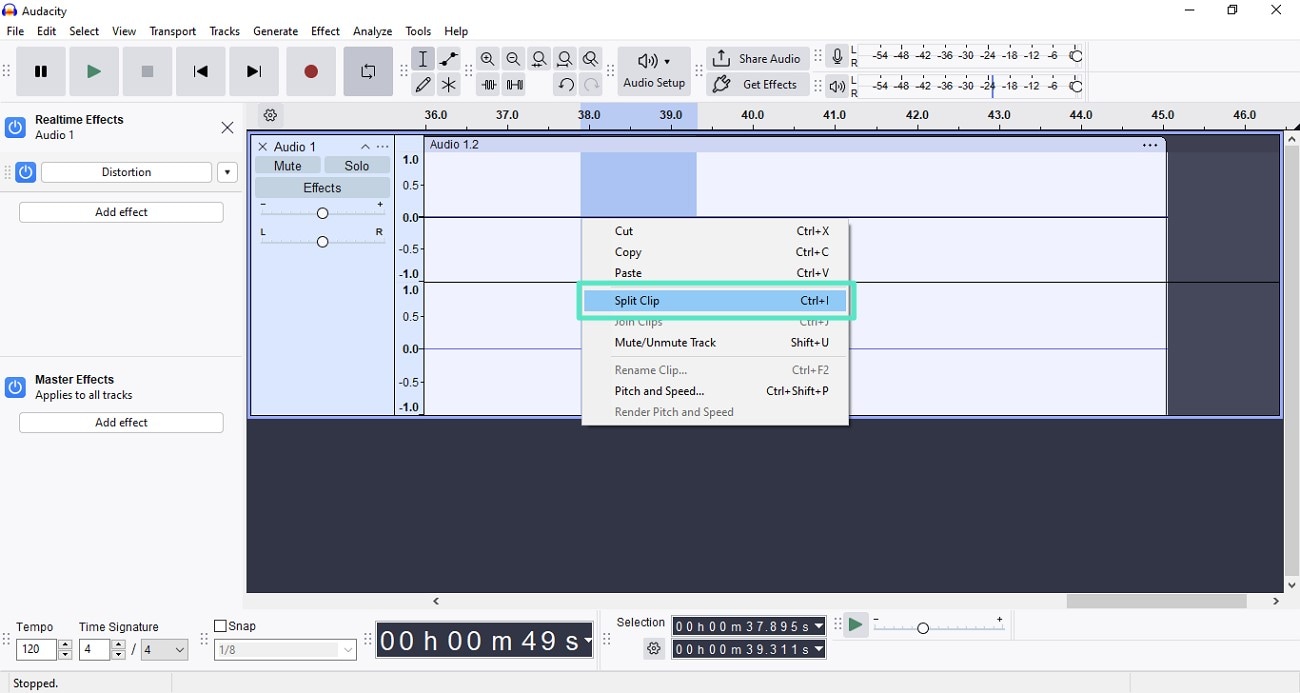This screenshot has width=1300, height=693.
Task: Mute the Audio 1 track
Action: tap(288, 166)
